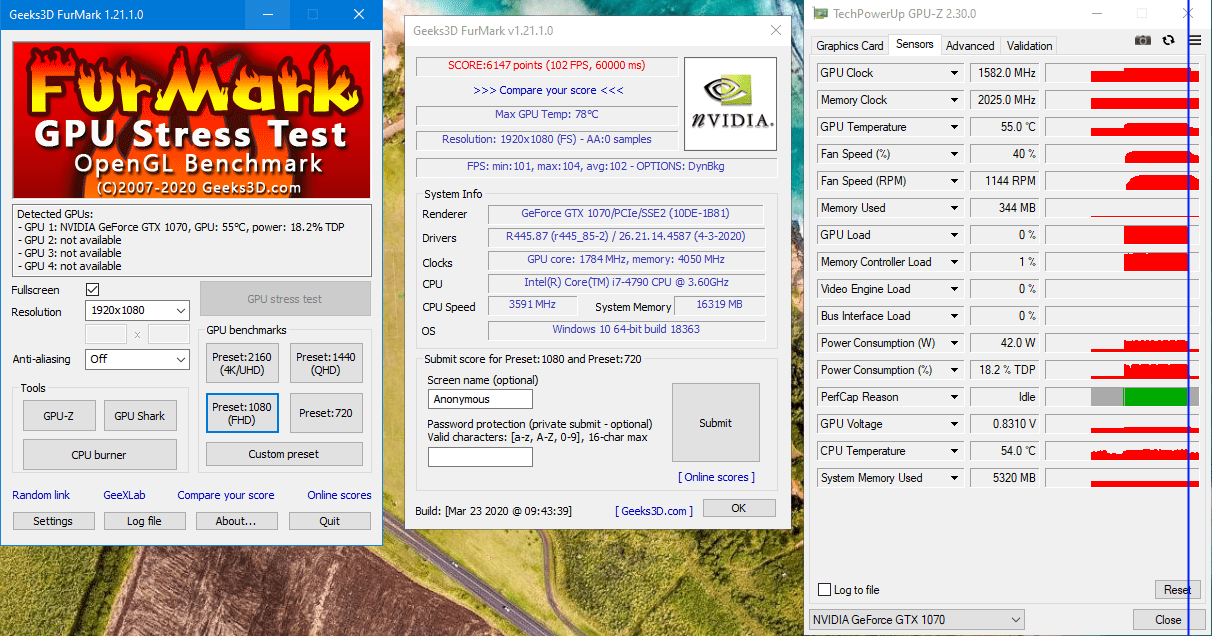
Task: Launch the GPU-Z tool from FurMark
Action: (58, 416)
